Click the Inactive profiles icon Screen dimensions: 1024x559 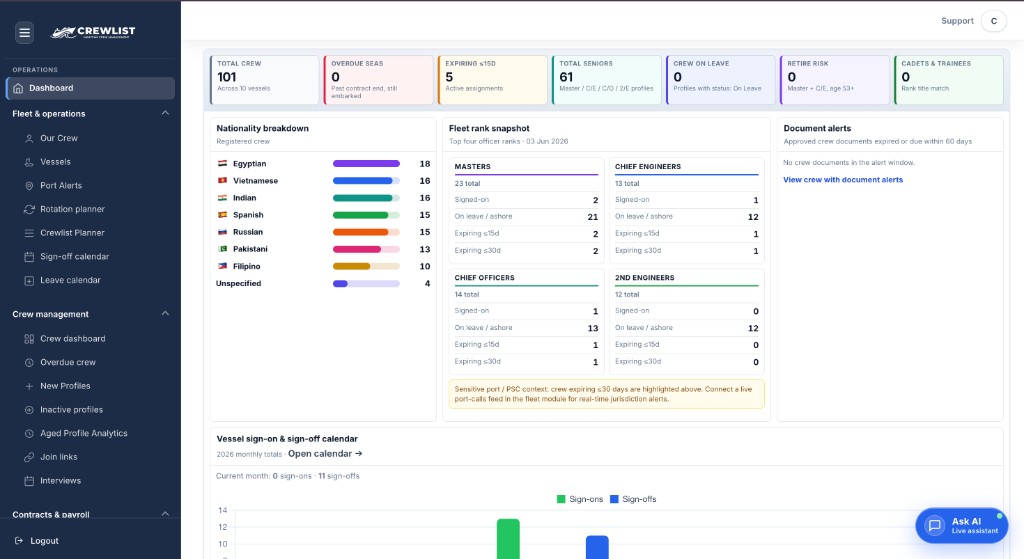click(x=29, y=410)
